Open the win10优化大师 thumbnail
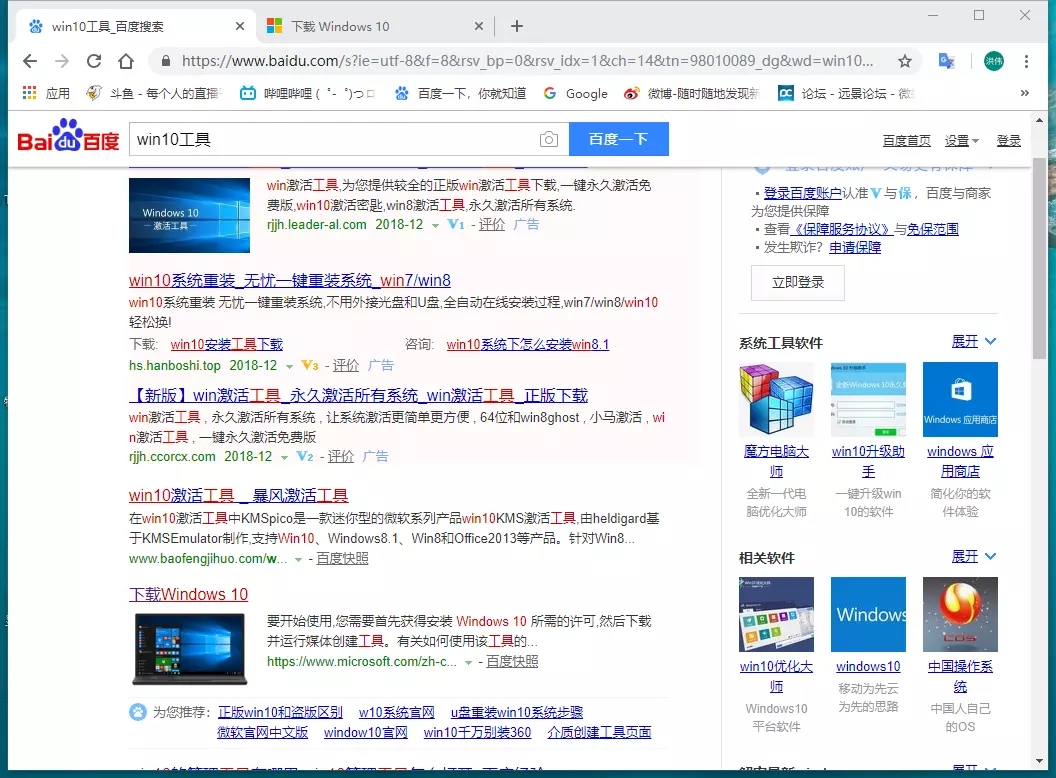The image size is (1056, 778). [776, 614]
